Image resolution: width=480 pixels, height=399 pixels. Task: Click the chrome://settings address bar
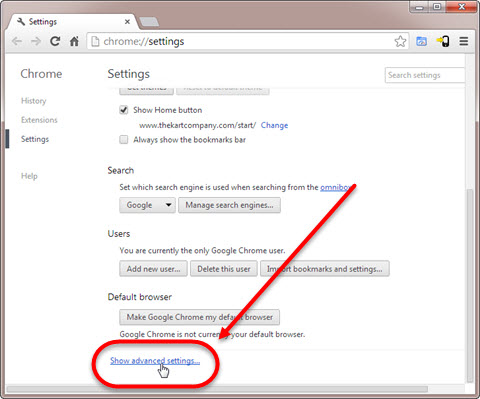click(247, 41)
